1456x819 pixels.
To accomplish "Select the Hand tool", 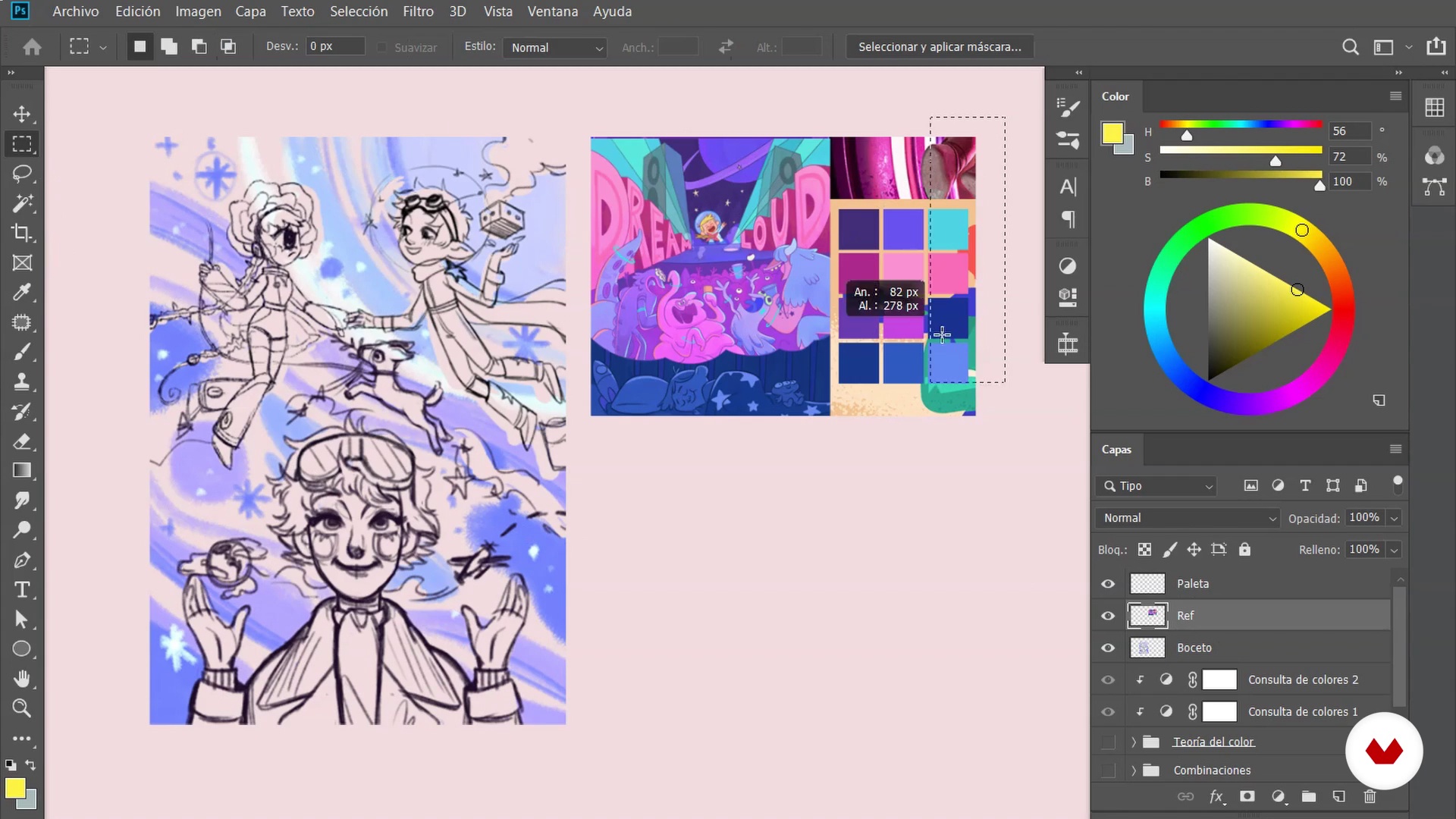I will [22, 679].
